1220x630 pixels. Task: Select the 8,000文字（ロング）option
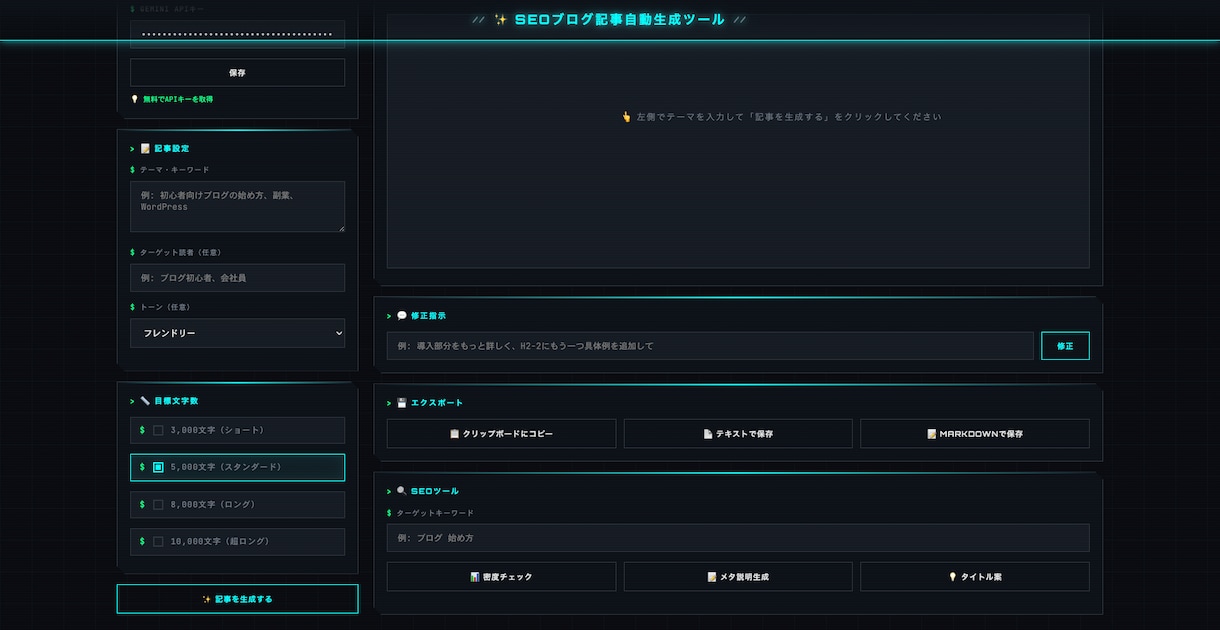237,504
